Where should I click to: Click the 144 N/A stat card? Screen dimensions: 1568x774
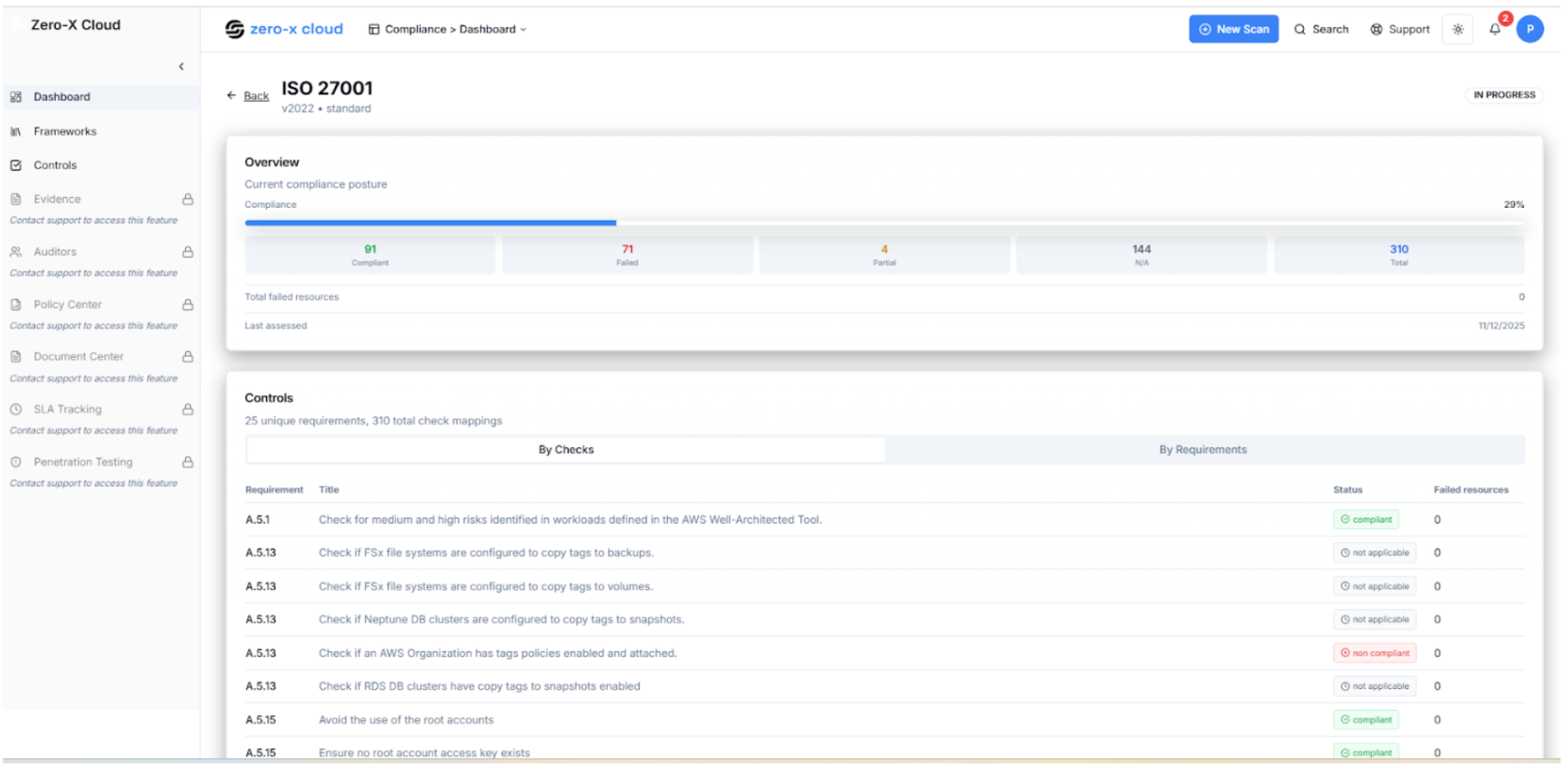click(1142, 255)
